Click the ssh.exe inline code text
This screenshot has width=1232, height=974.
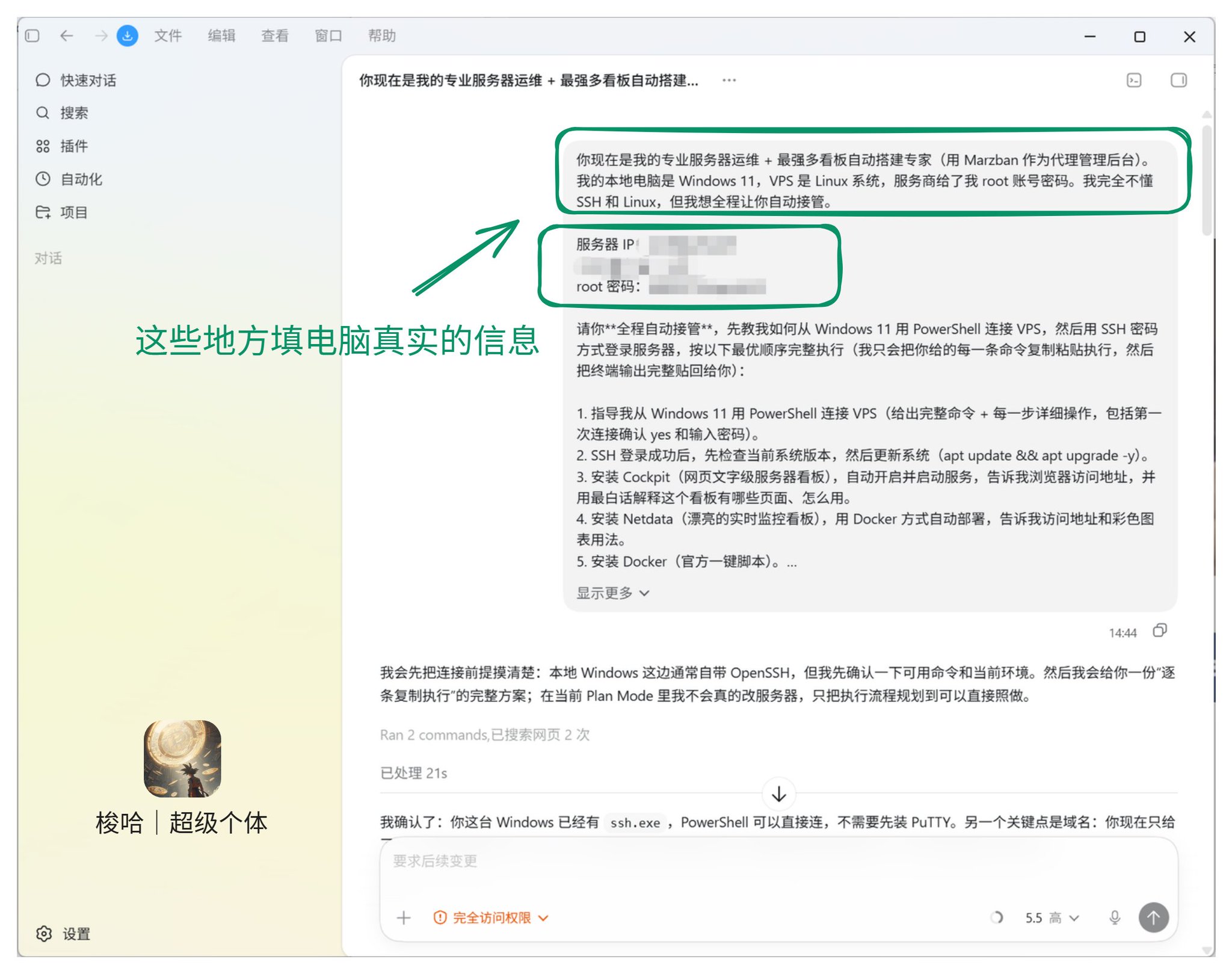tap(635, 823)
